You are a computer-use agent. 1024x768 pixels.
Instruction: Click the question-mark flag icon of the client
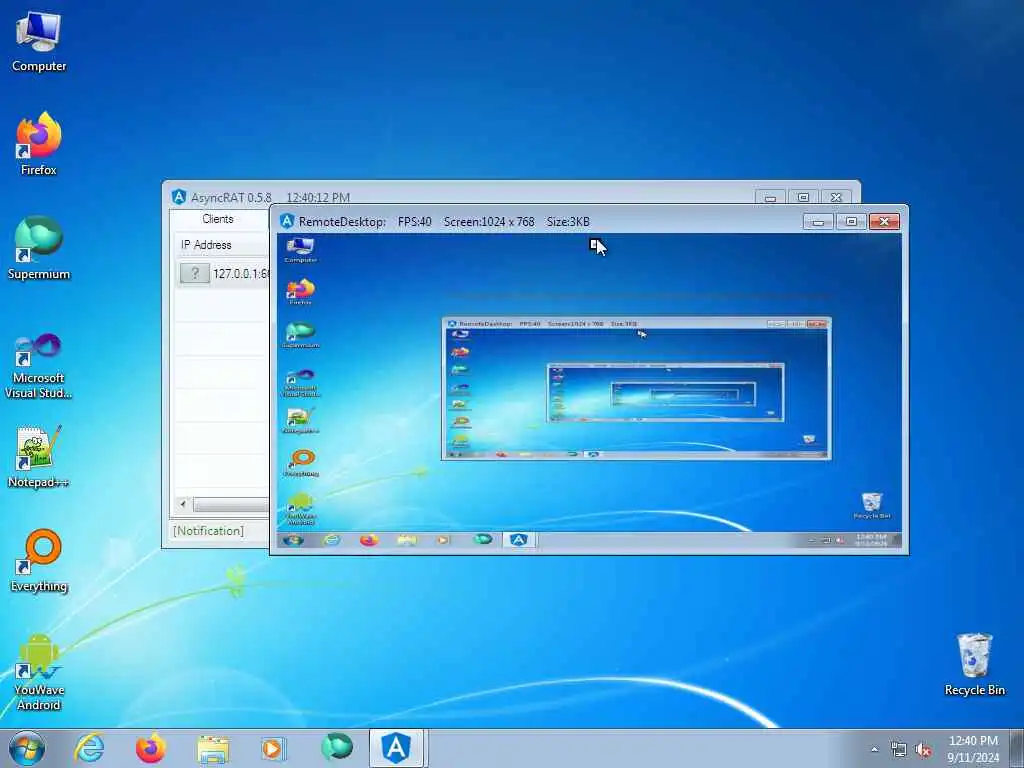point(195,273)
